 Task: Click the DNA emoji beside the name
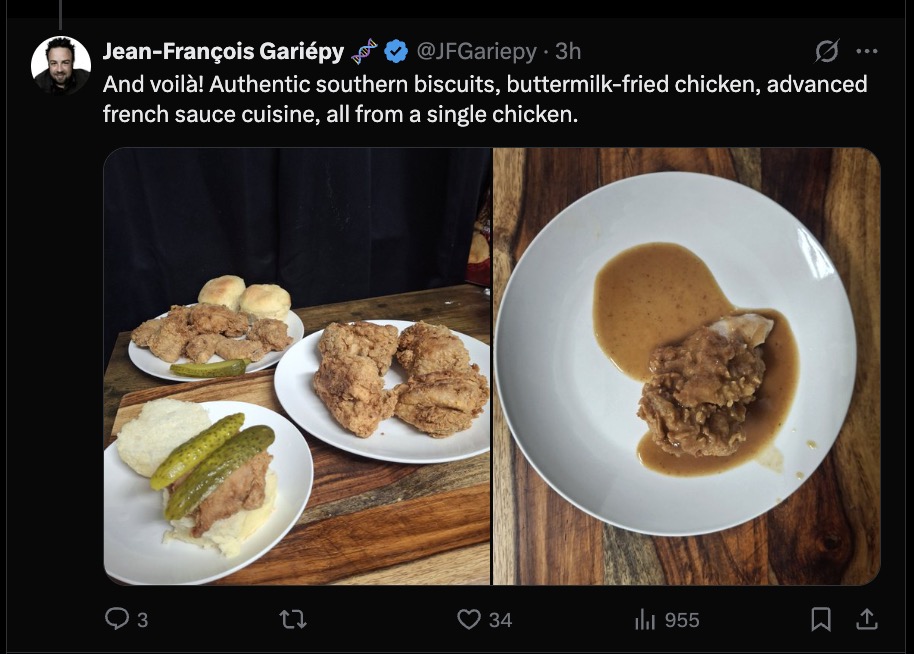365,51
